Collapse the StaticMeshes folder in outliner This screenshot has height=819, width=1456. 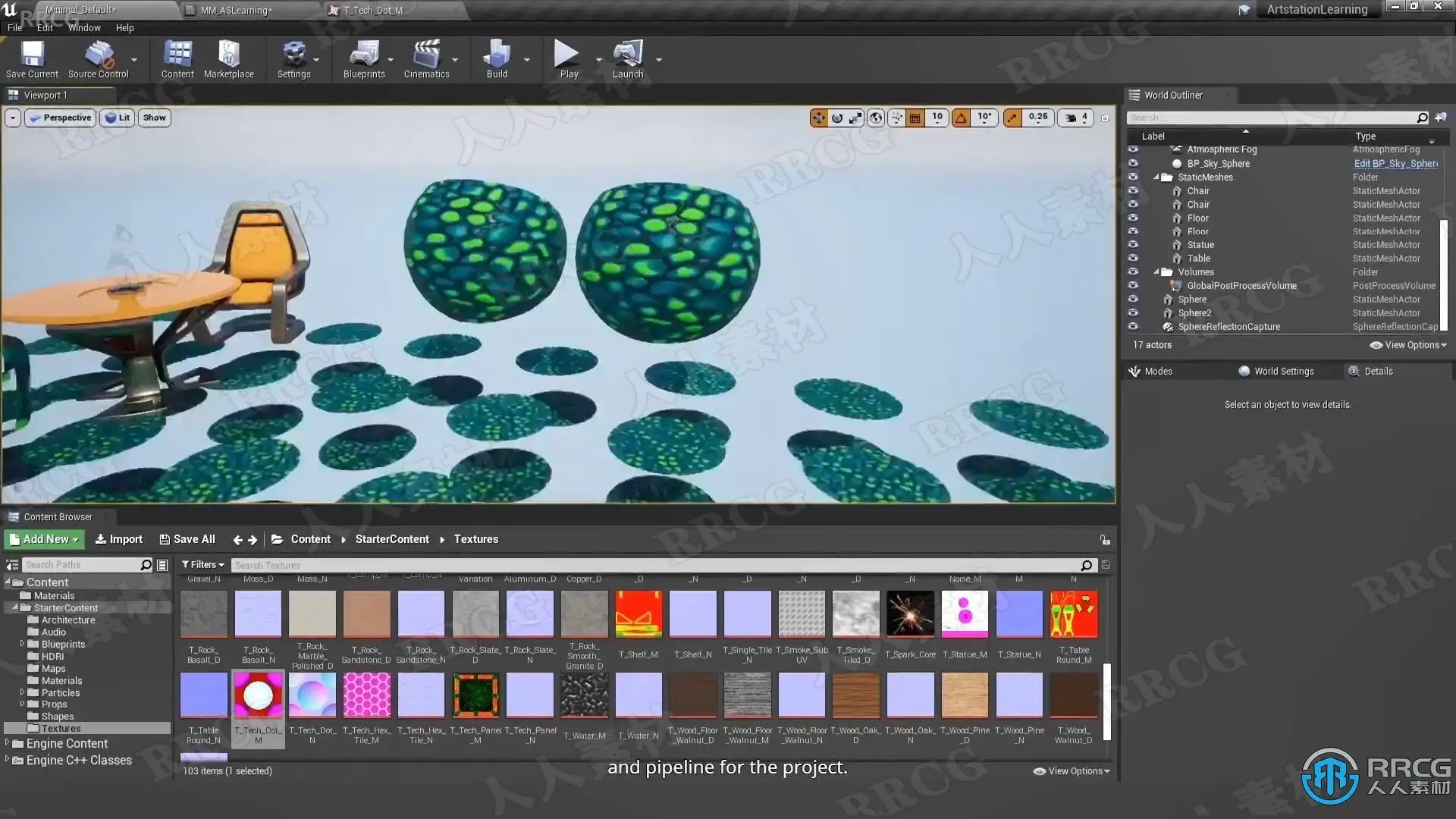[1156, 177]
